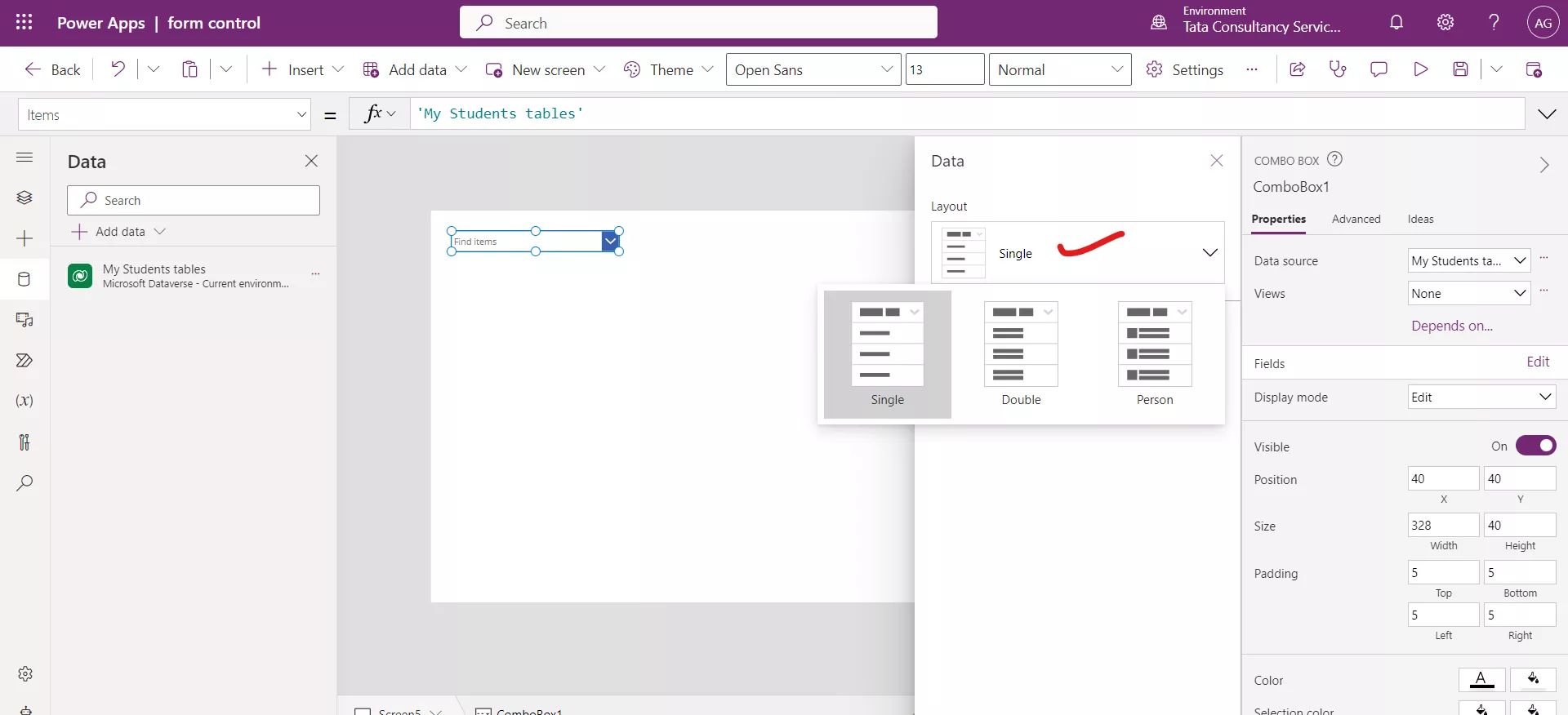The height and width of the screenshot is (715, 1568).
Task: Open the Data source dropdown
Action: click(x=1469, y=261)
